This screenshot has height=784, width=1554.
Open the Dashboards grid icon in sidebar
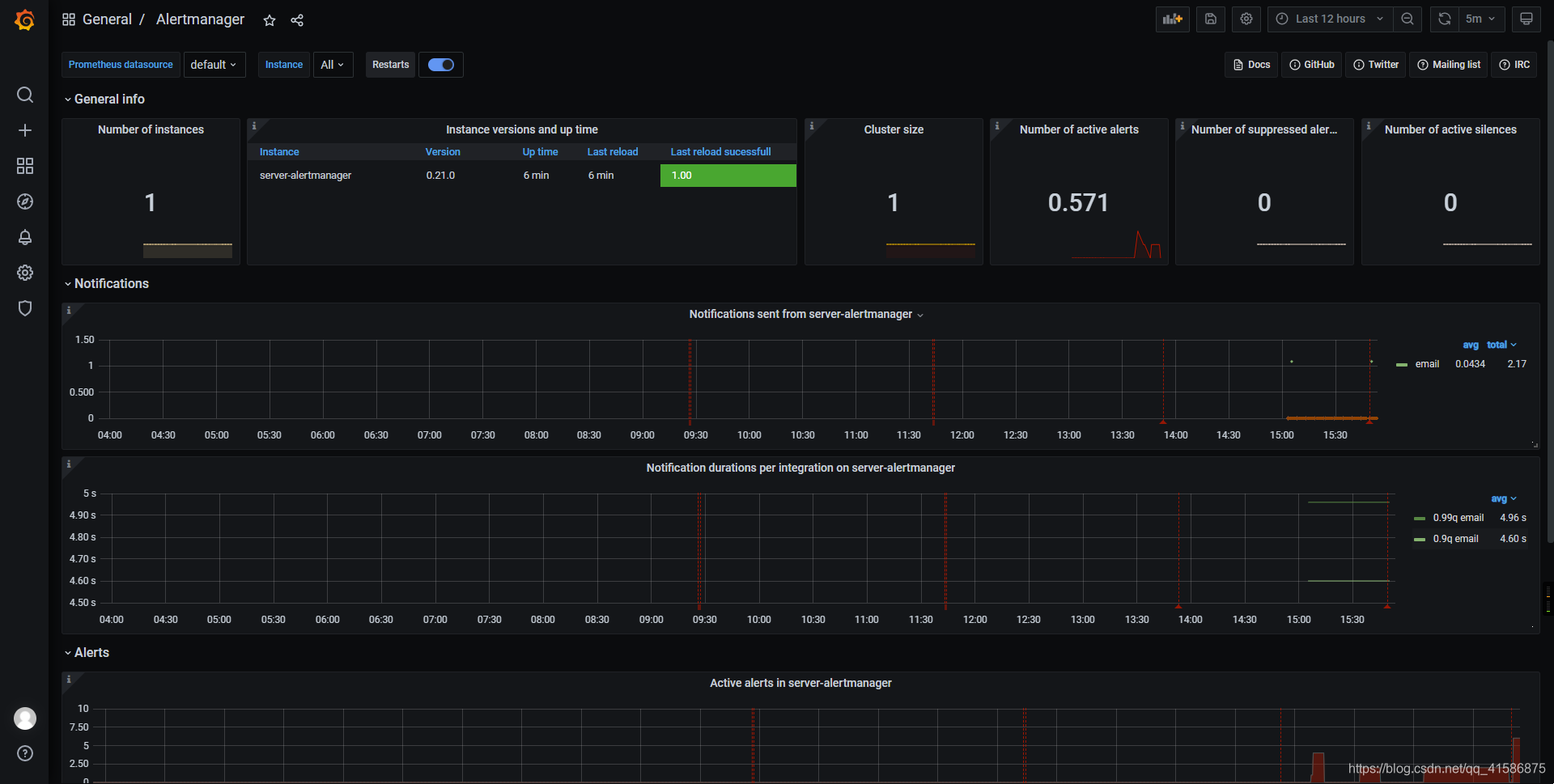tap(25, 166)
